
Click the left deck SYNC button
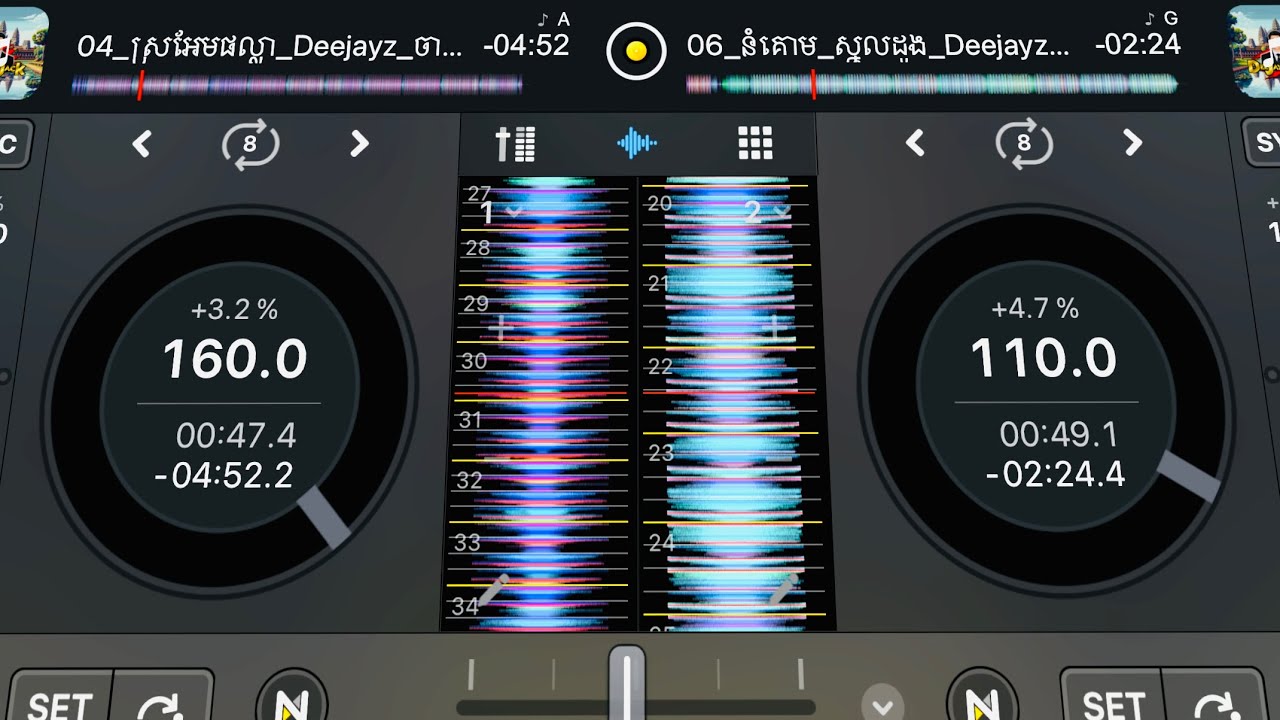click(13, 143)
